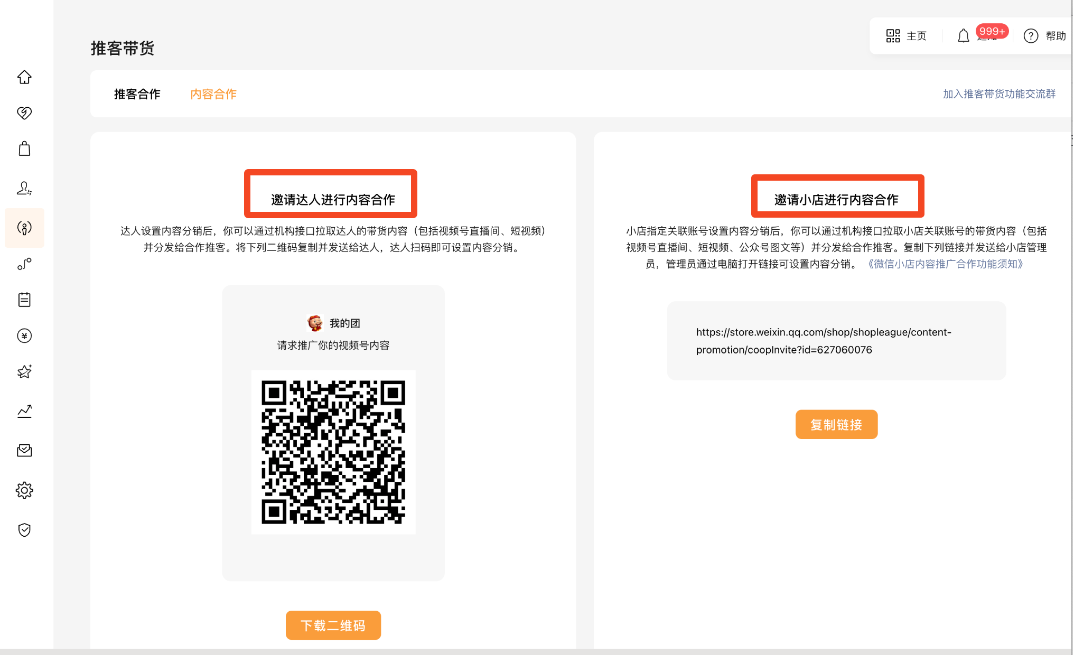Viewport: 1073px width, 655px height.
Task: Switch to the 内容合作 tab
Action: [213, 94]
